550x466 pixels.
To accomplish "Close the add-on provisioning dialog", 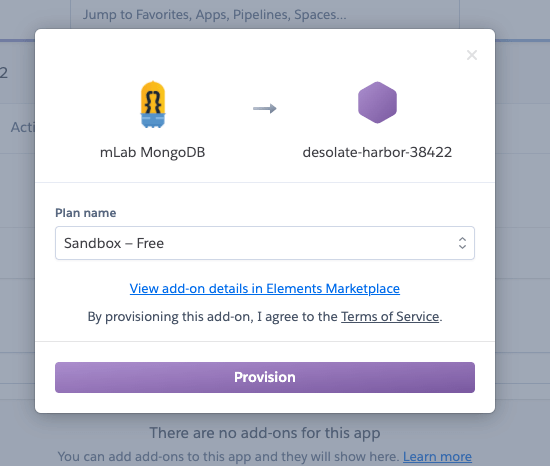I will (472, 55).
